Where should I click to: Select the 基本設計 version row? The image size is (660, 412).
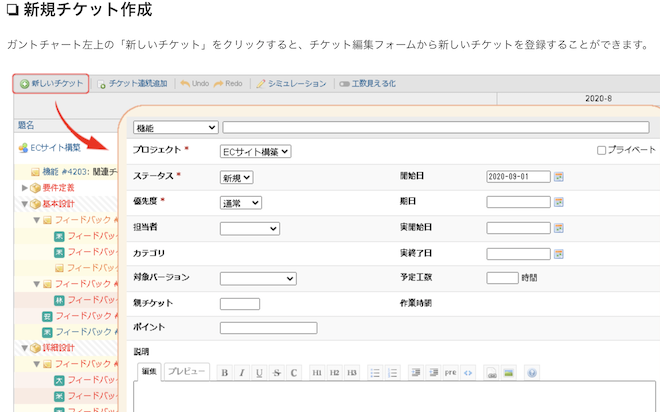(x=59, y=204)
